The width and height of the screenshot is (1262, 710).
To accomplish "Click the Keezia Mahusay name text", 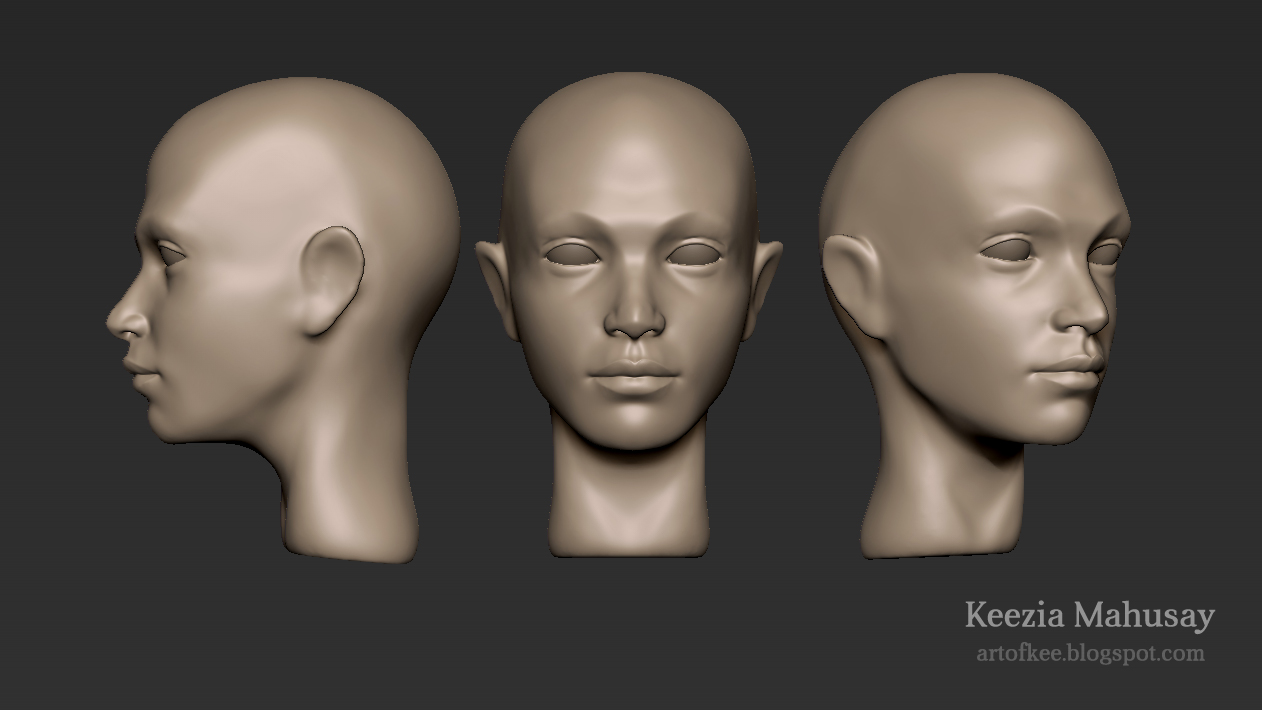I will 1089,615.
